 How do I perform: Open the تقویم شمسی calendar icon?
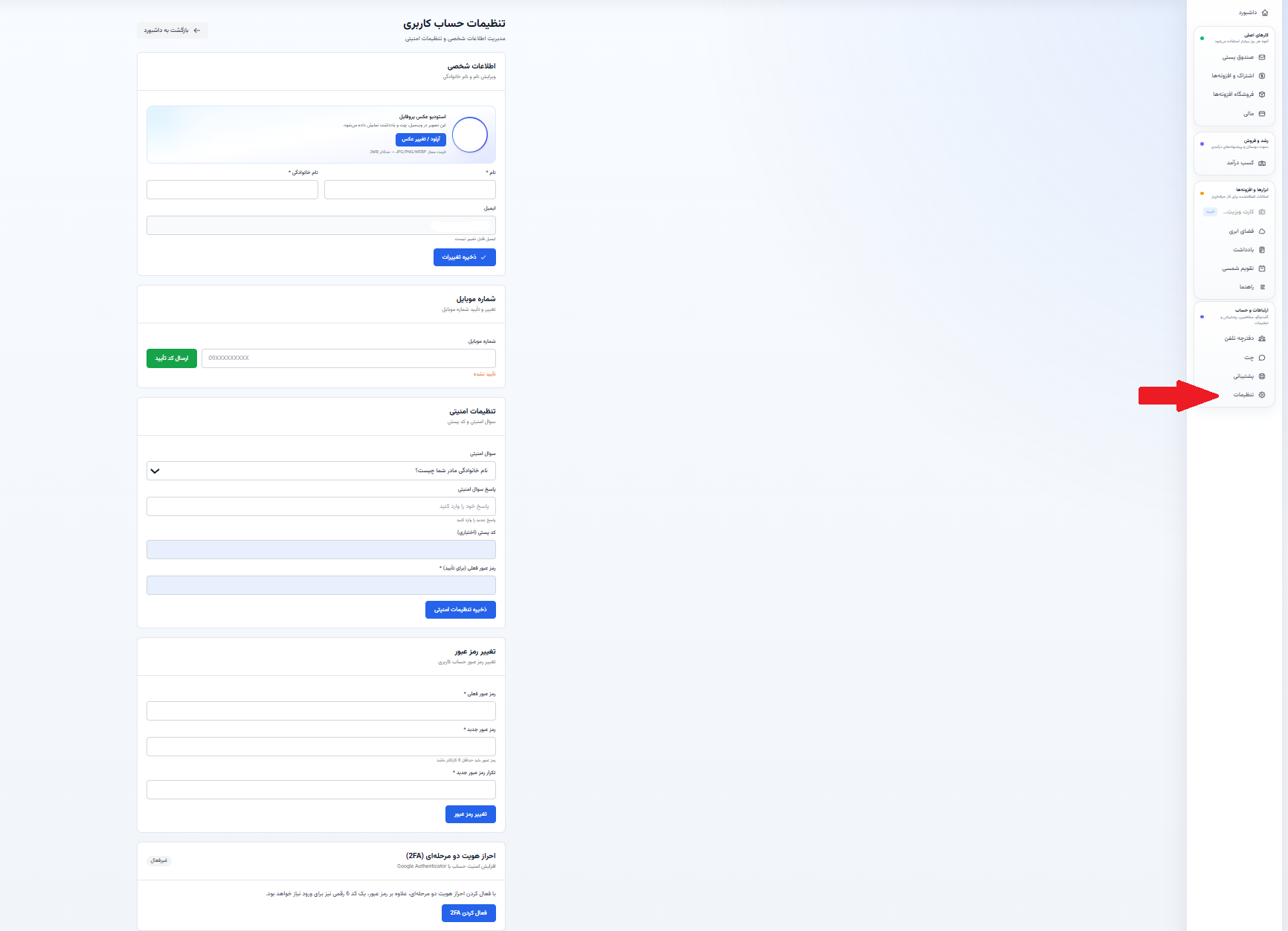[1262, 268]
